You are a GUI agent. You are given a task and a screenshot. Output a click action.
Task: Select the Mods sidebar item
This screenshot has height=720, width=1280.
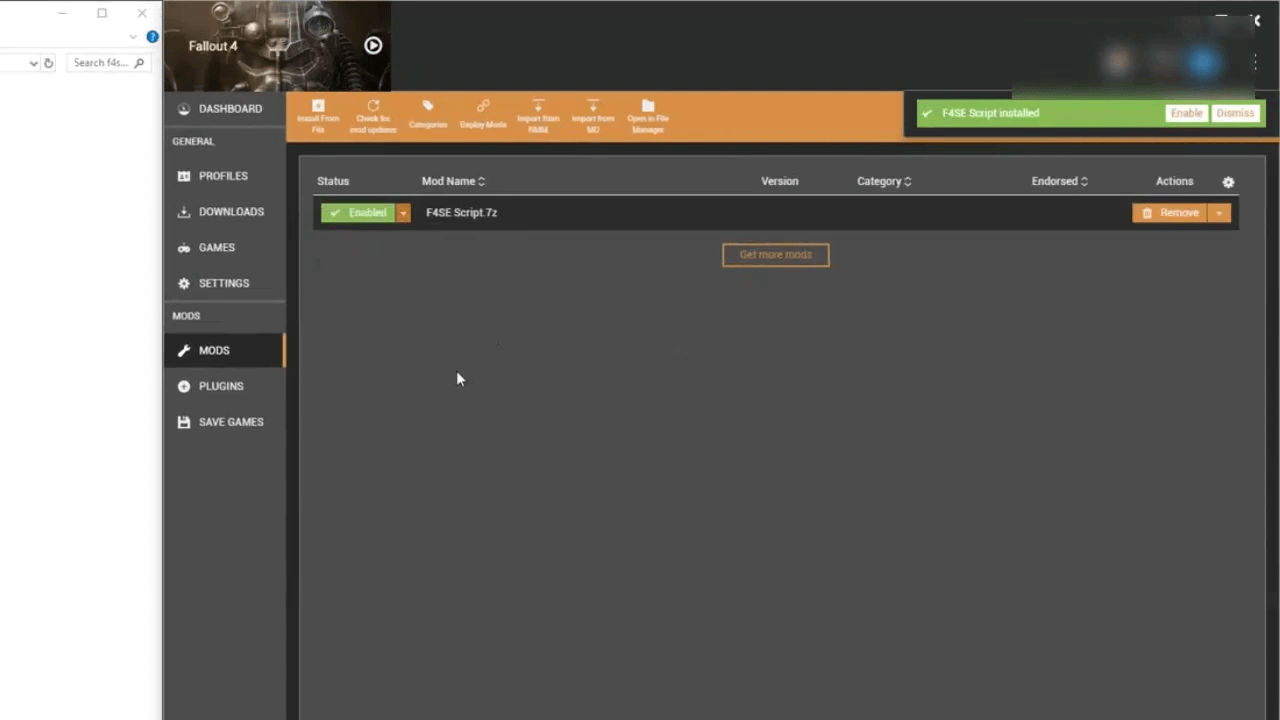click(x=225, y=351)
